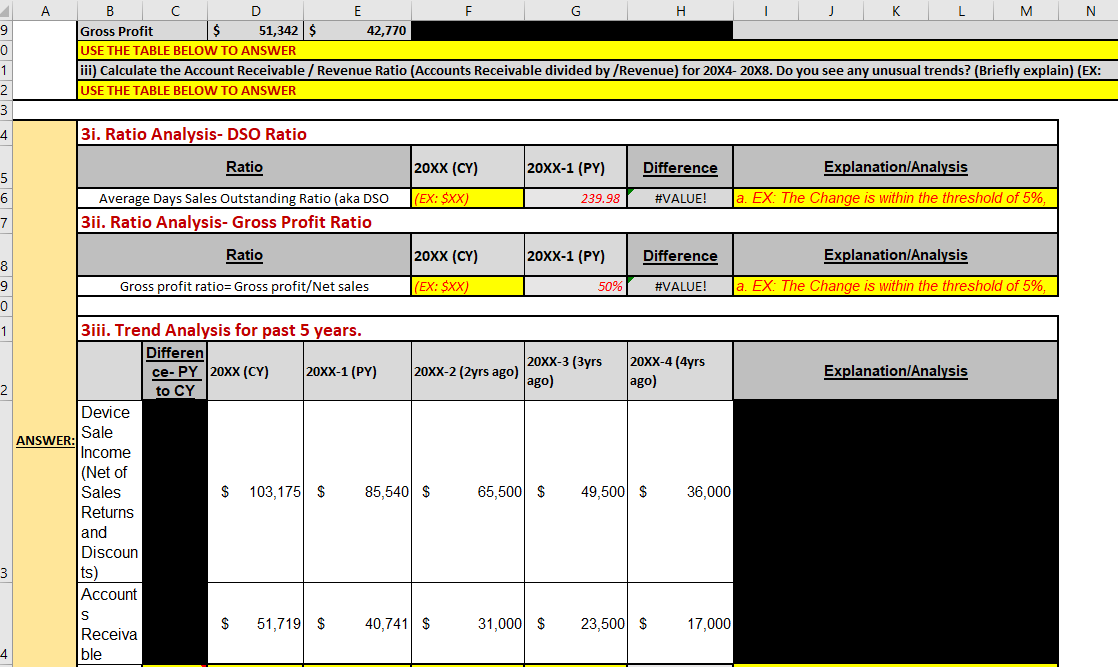1118x667 pixels.
Task: Select Accounts Receivable value 51,719
Action: pyautogui.click(x=255, y=623)
